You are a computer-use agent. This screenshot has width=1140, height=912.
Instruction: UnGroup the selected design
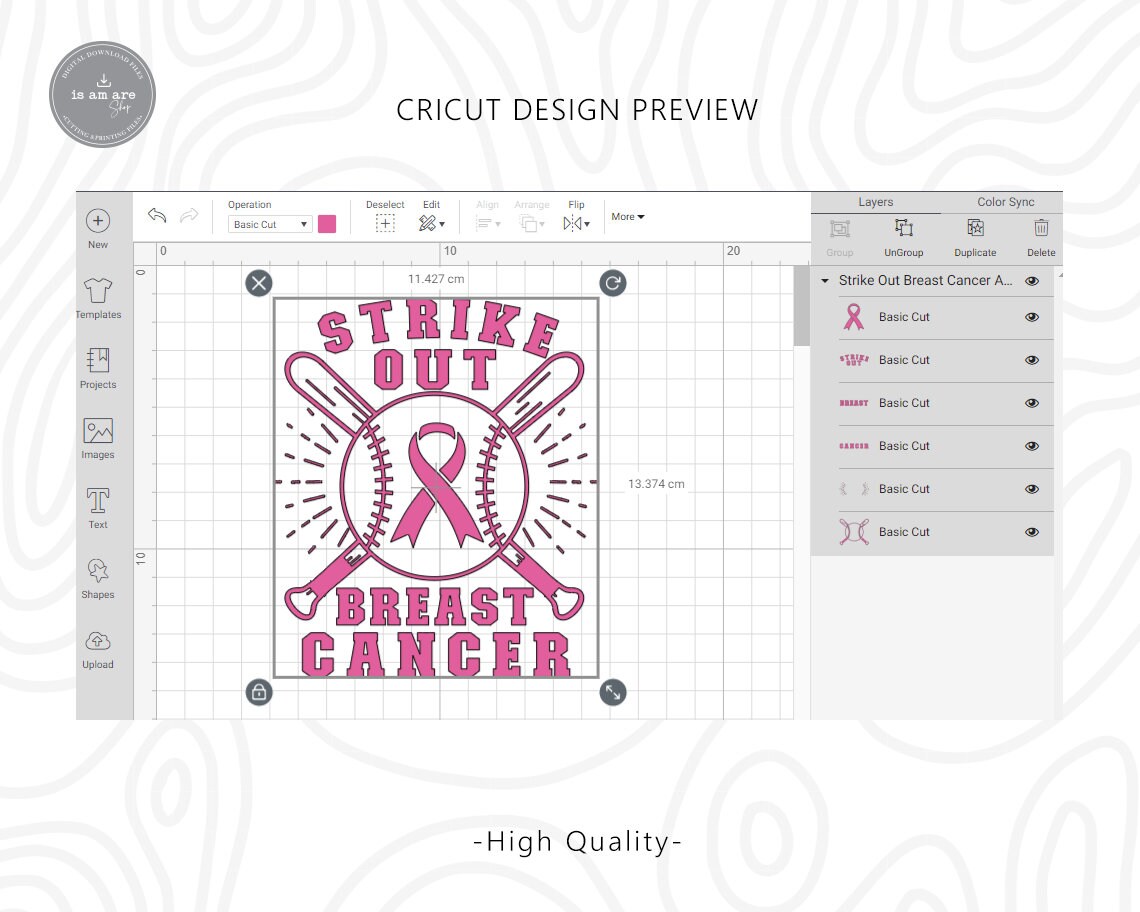pyautogui.click(x=903, y=237)
